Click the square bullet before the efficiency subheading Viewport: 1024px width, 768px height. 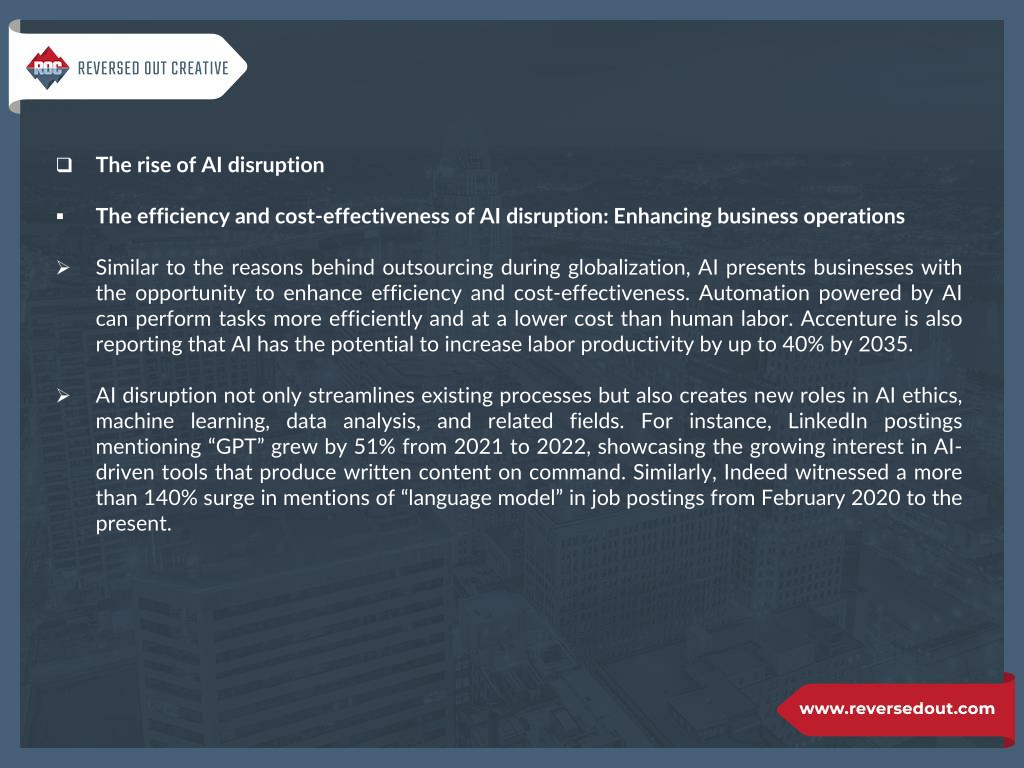click(x=60, y=216)
